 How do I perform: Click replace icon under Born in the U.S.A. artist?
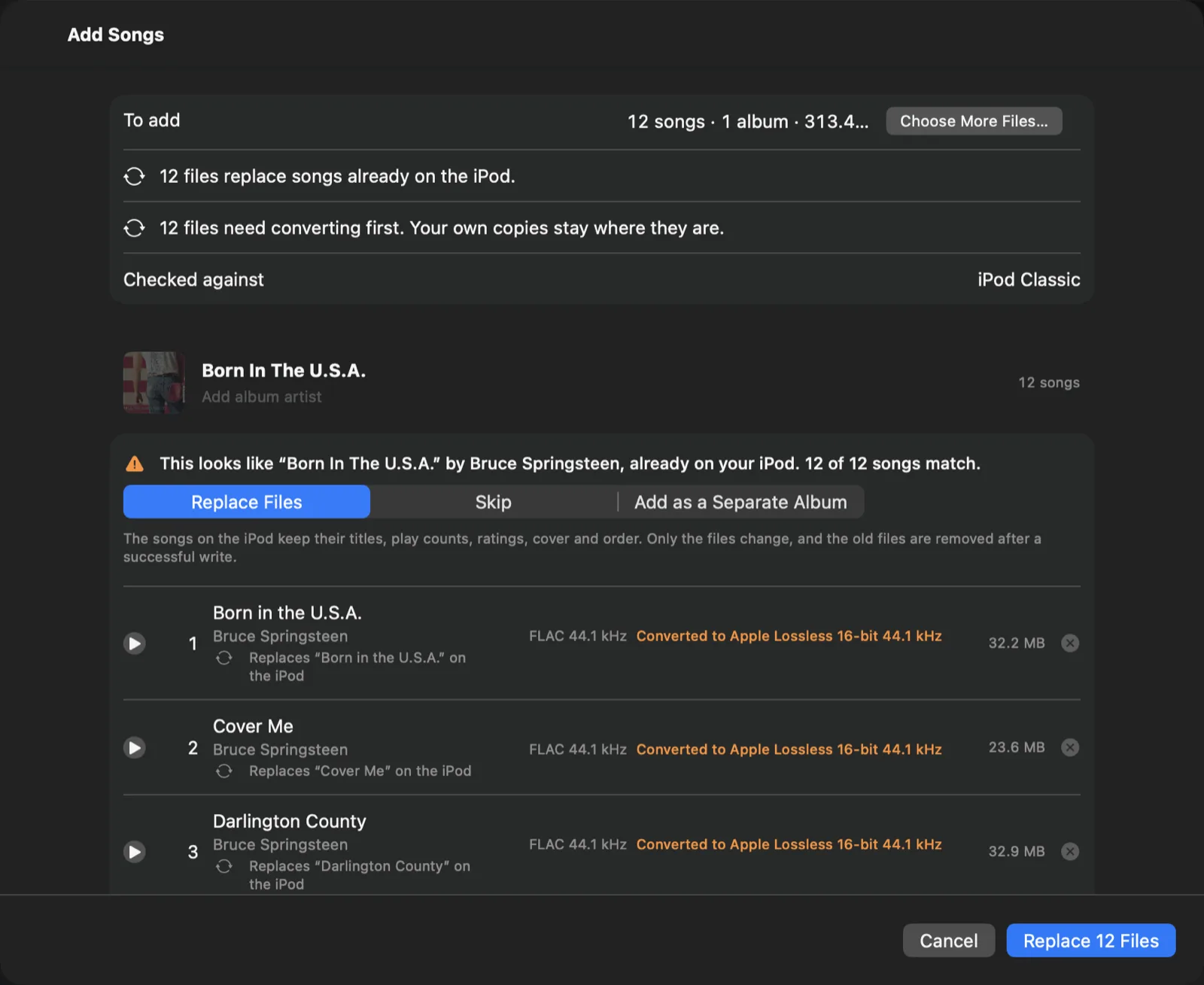click(x=224, y=658)
